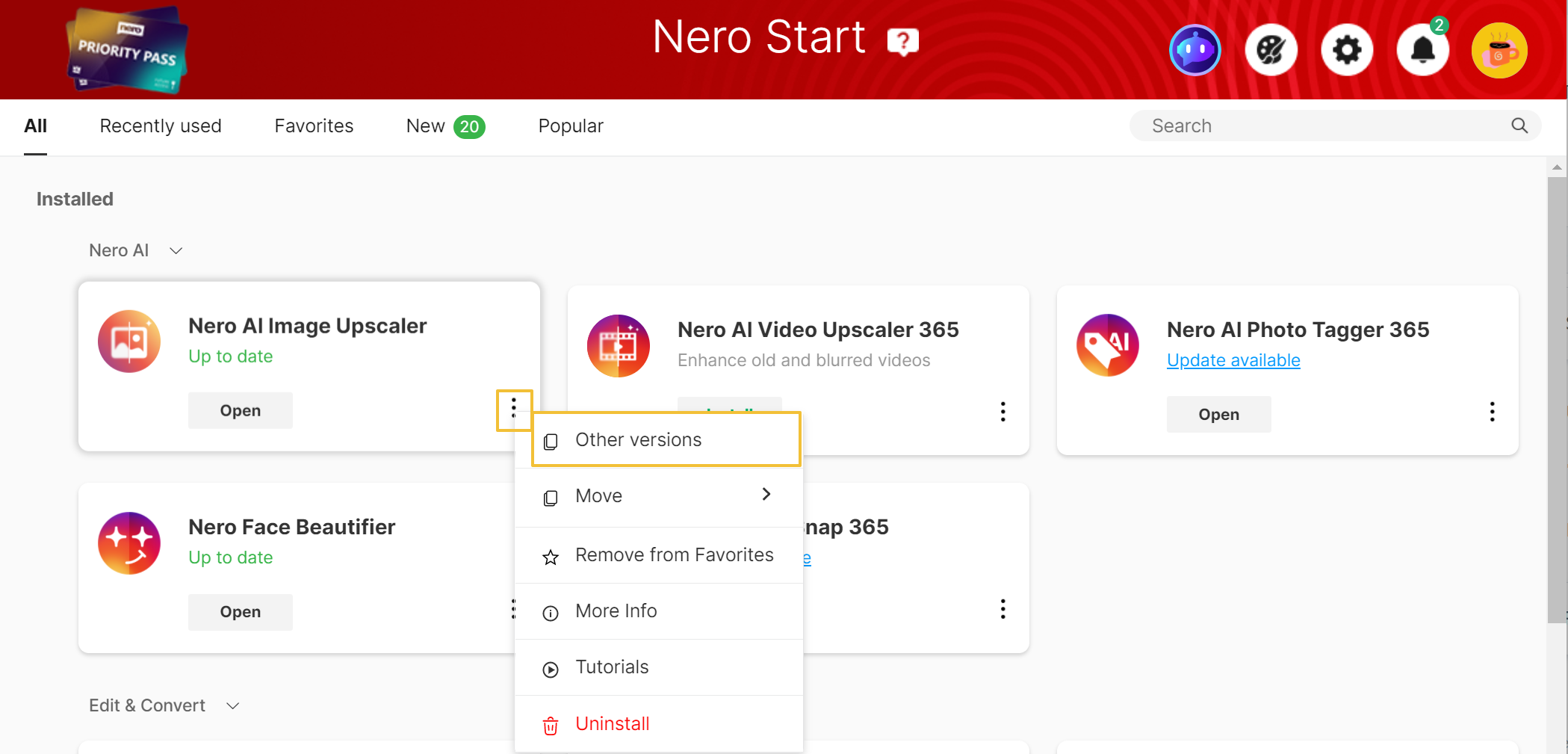Switch to the Popular tab

click(x=571, y=126)
